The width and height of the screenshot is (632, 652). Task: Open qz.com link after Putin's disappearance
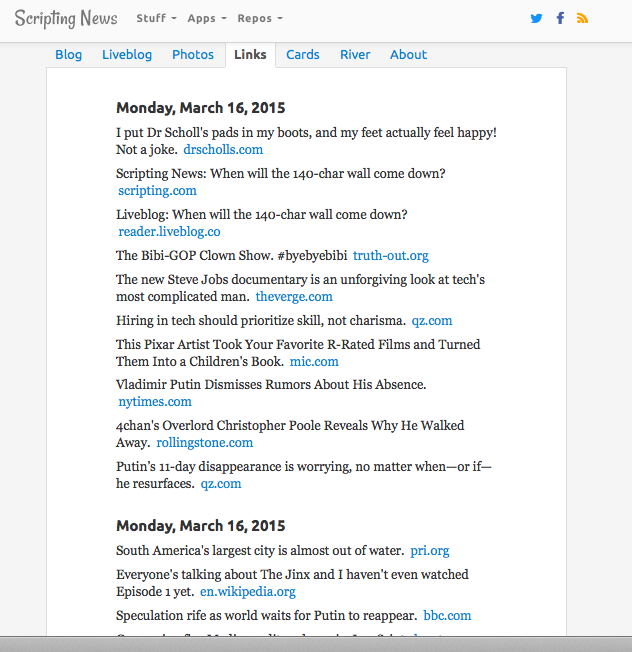[x=221, y=484]
